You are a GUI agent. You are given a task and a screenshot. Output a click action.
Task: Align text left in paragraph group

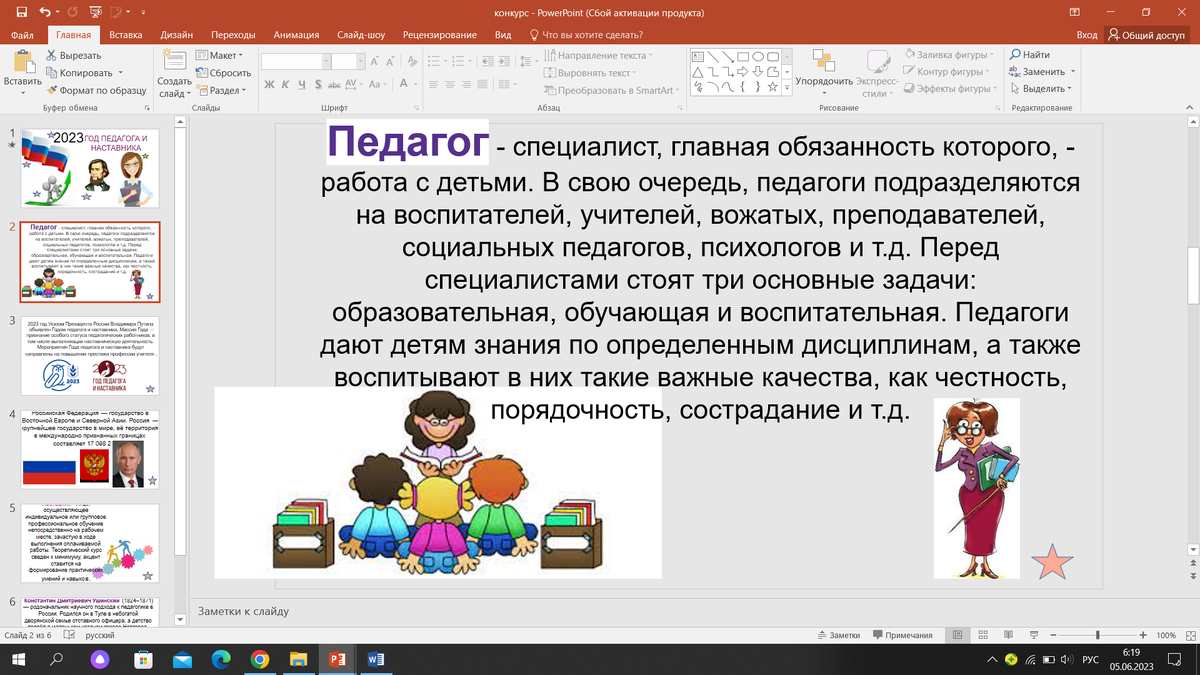[x=434, y=85]
